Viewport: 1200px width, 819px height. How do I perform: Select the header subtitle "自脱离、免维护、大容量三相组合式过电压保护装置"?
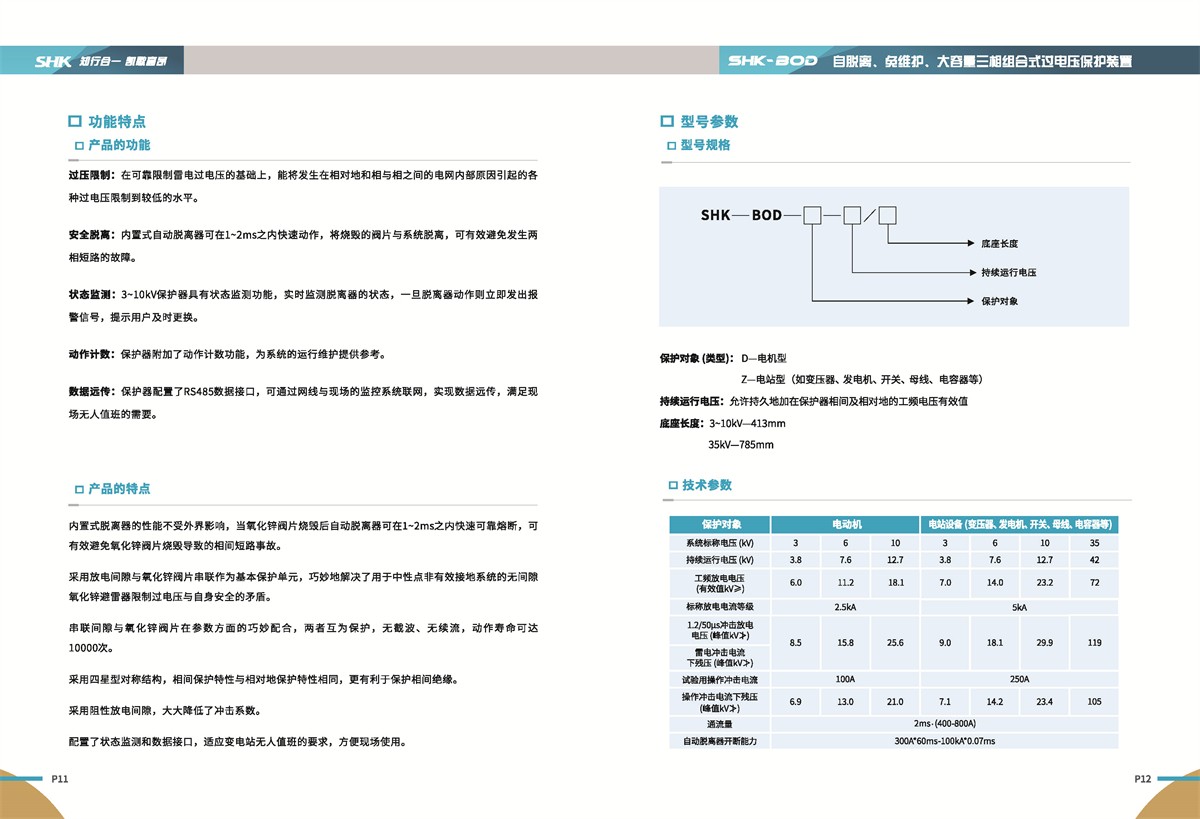tap(983, 61)
